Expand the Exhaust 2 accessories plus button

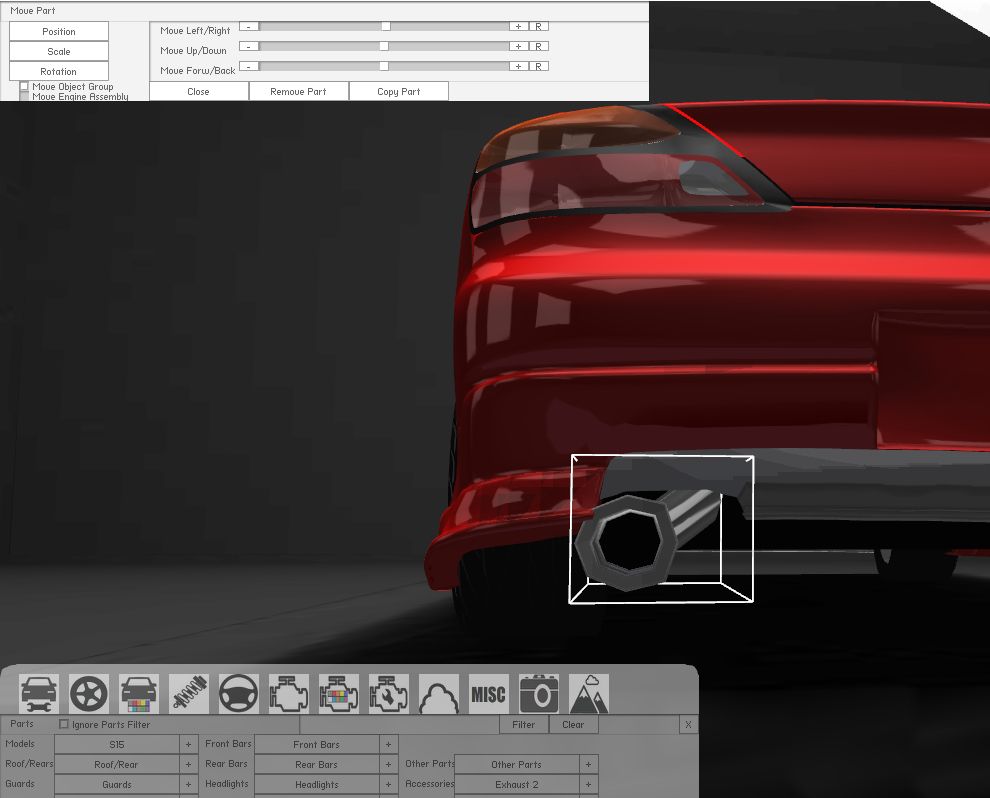click(x=588, y=784)
